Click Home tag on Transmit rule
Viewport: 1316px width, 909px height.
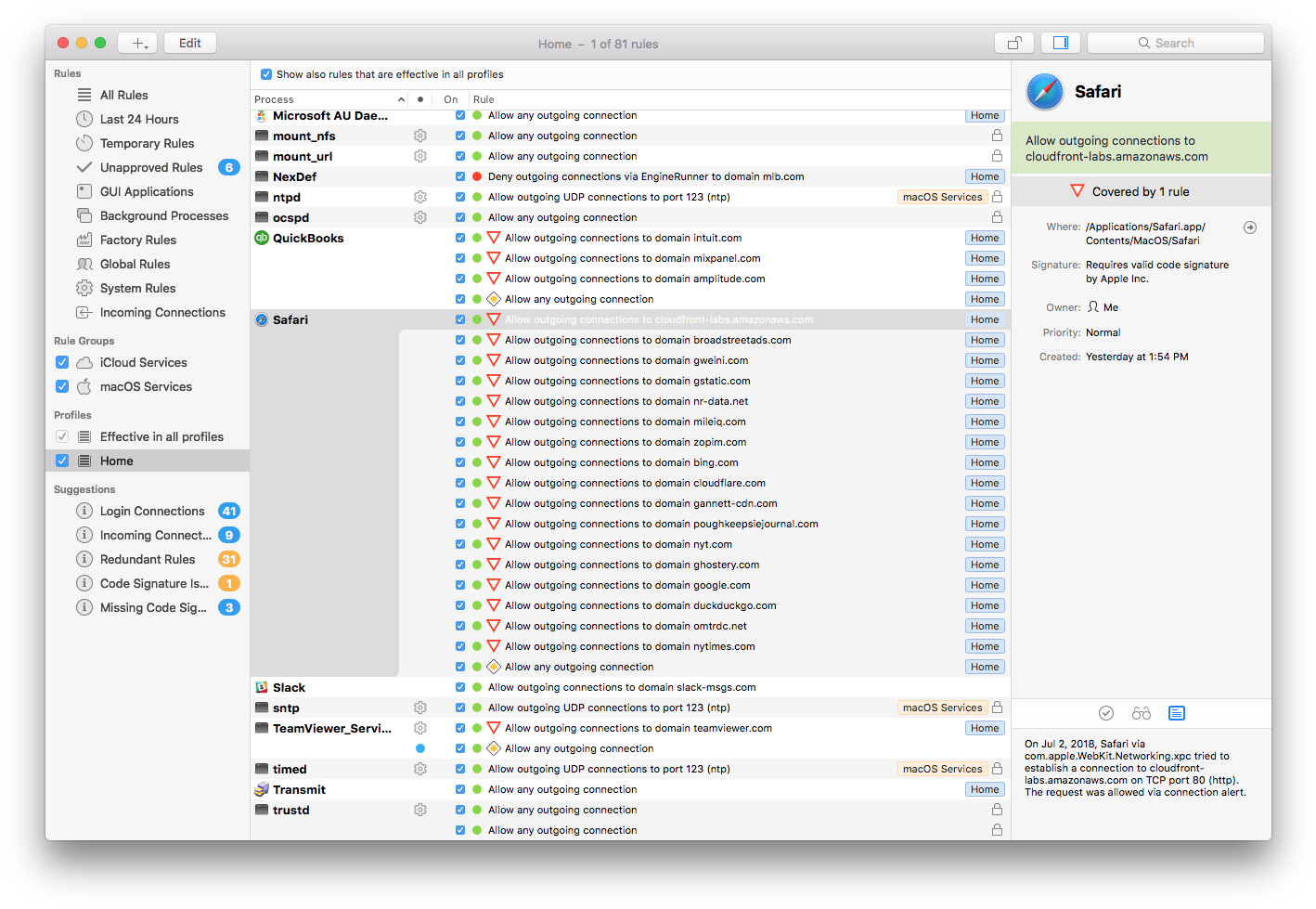point(985,789)
